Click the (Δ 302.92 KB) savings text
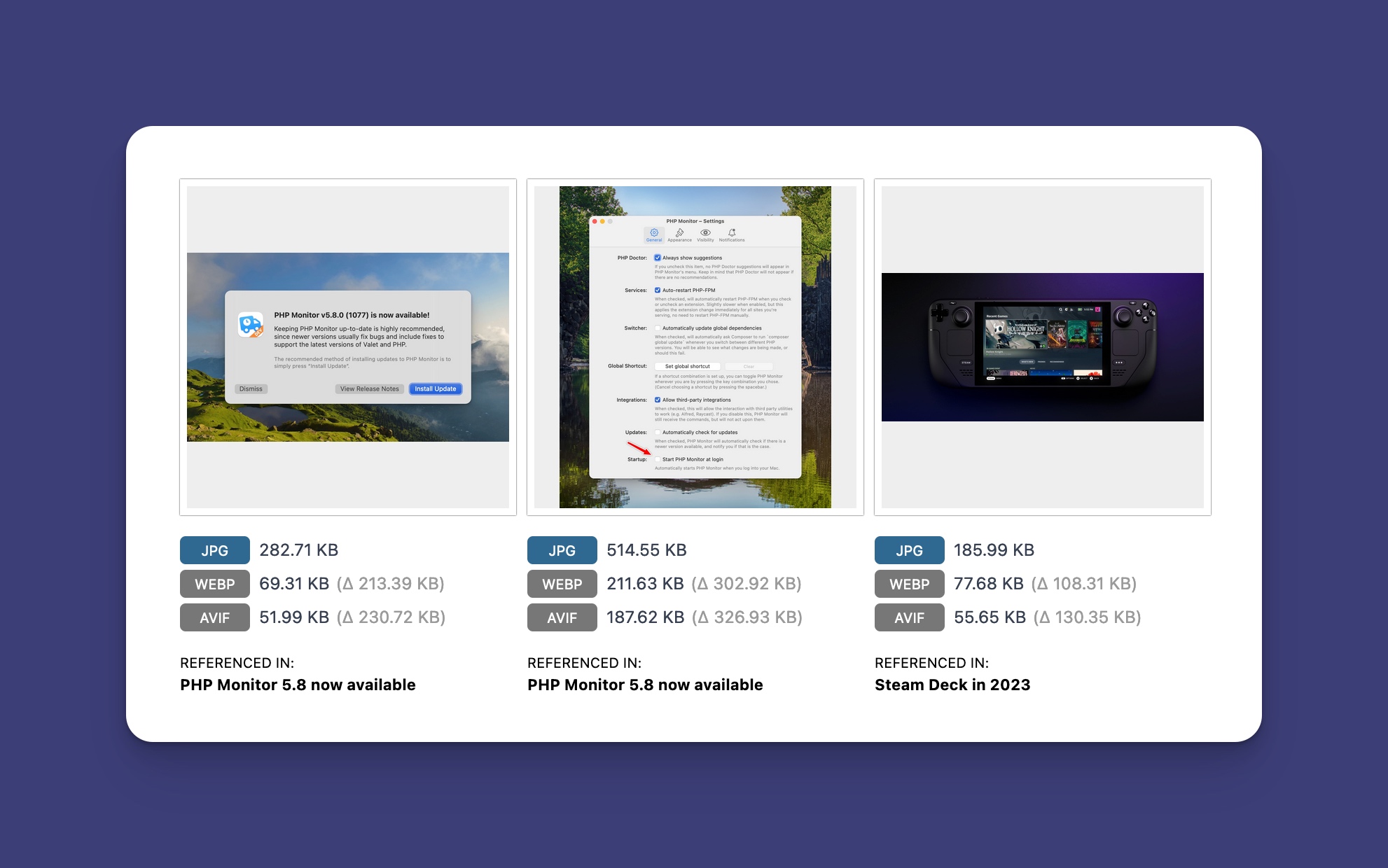Viewport: 1388px width, 868px height. point(747,584)
